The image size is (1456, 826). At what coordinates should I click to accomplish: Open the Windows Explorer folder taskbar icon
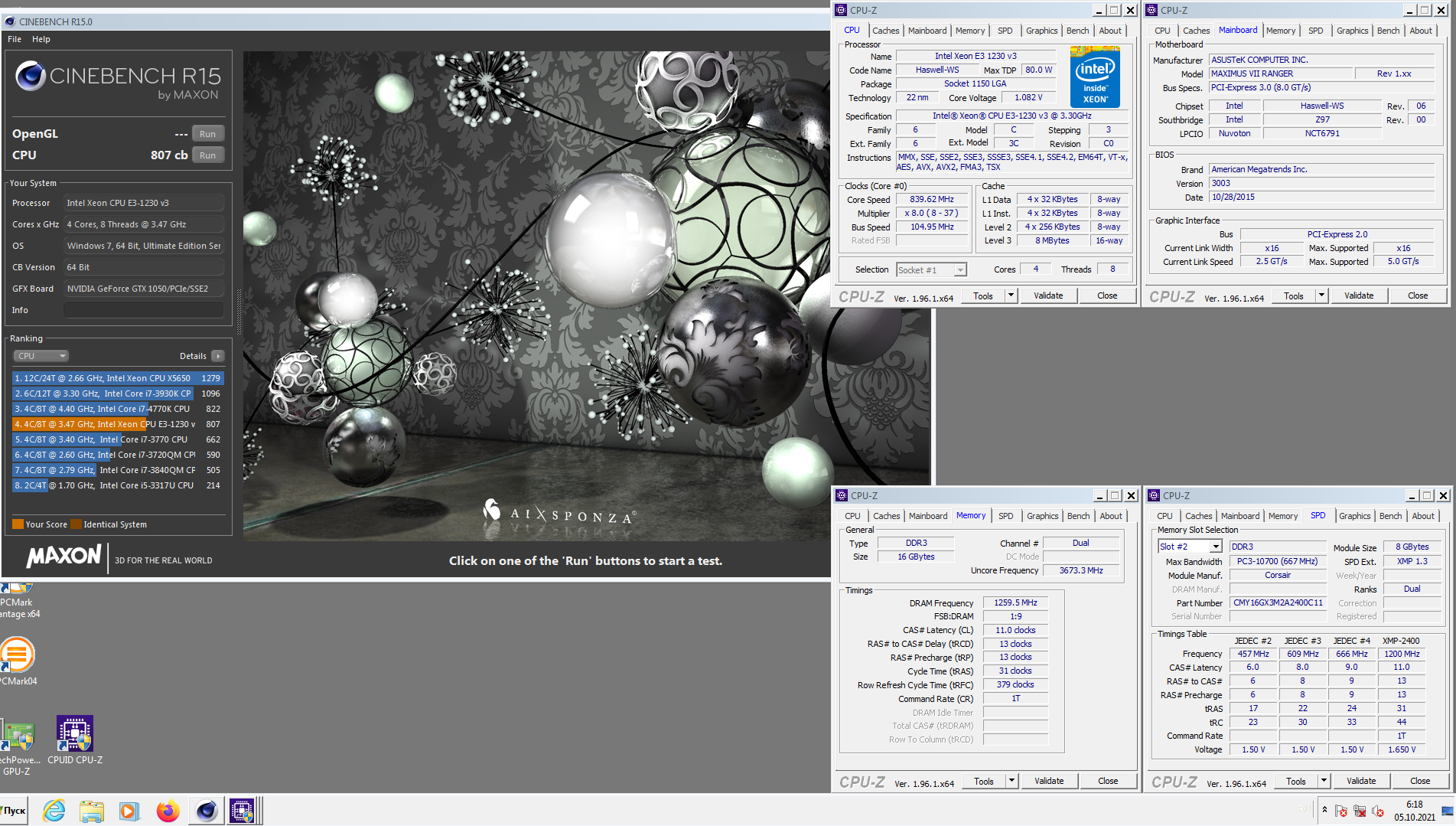point(91,811)
